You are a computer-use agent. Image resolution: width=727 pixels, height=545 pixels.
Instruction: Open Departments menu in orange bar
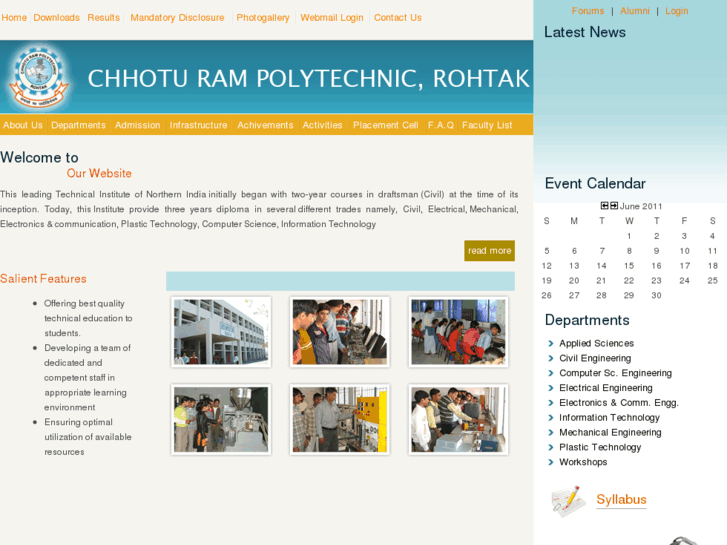coord(78,125)
